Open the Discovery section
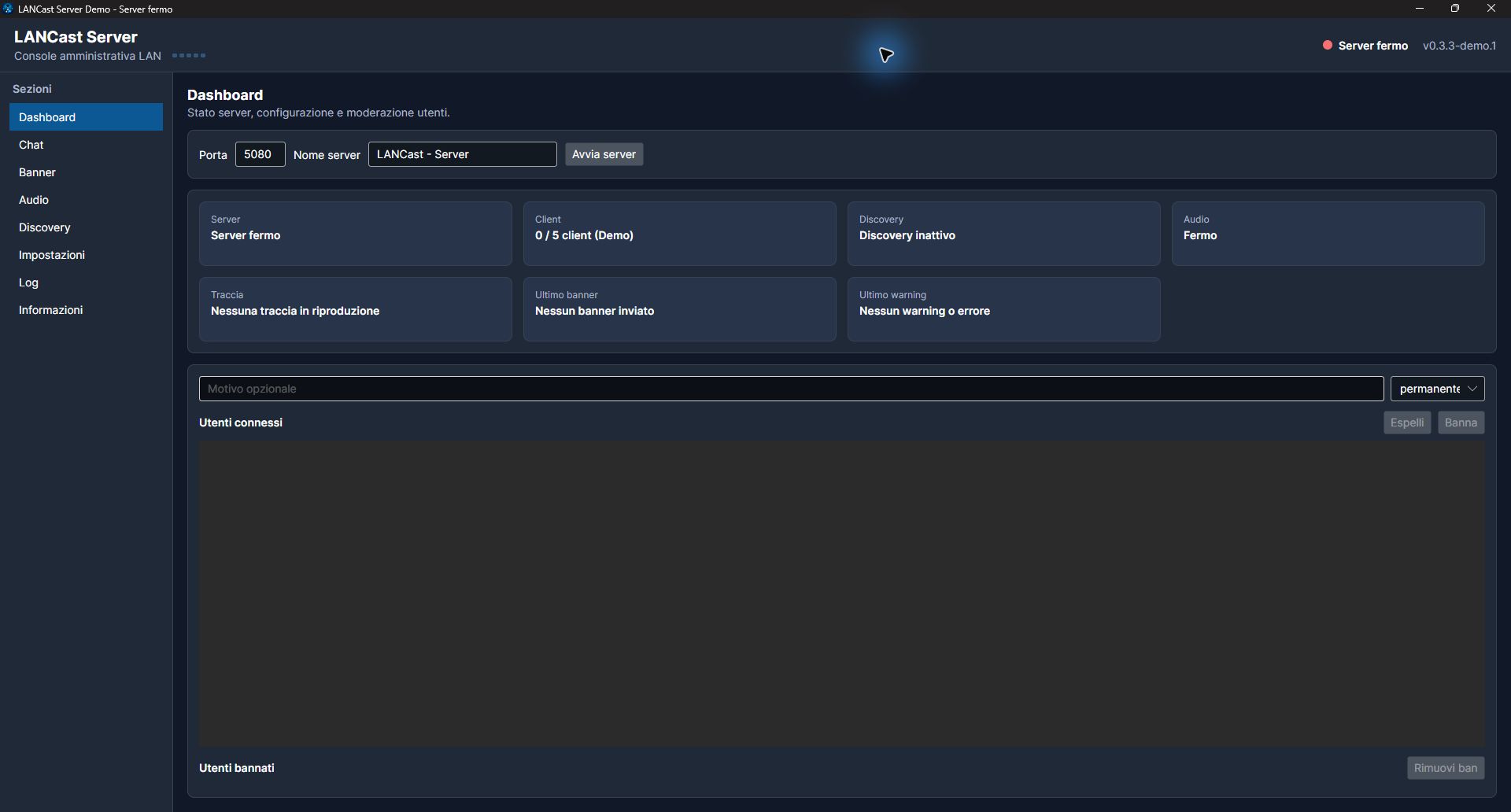The height and width of the screenshot is (812, 1511). click(x=86, y=227)
